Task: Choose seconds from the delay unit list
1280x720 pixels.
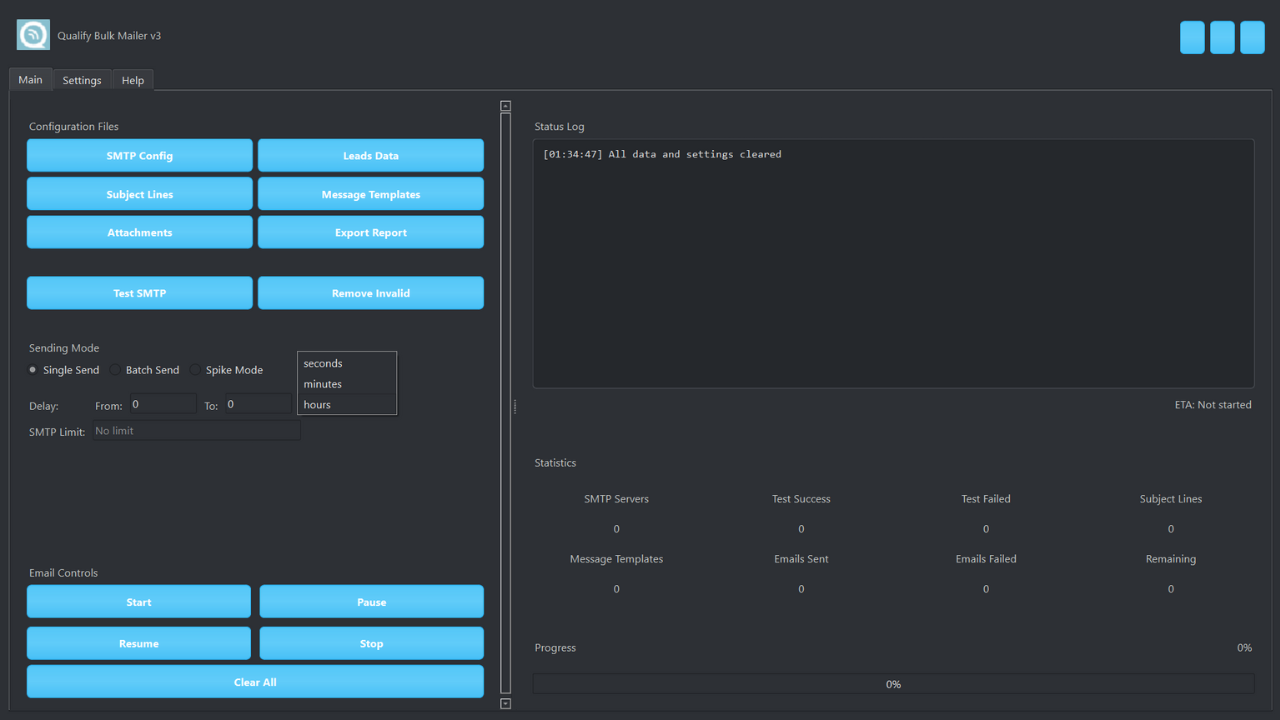Action: point(347,363)
